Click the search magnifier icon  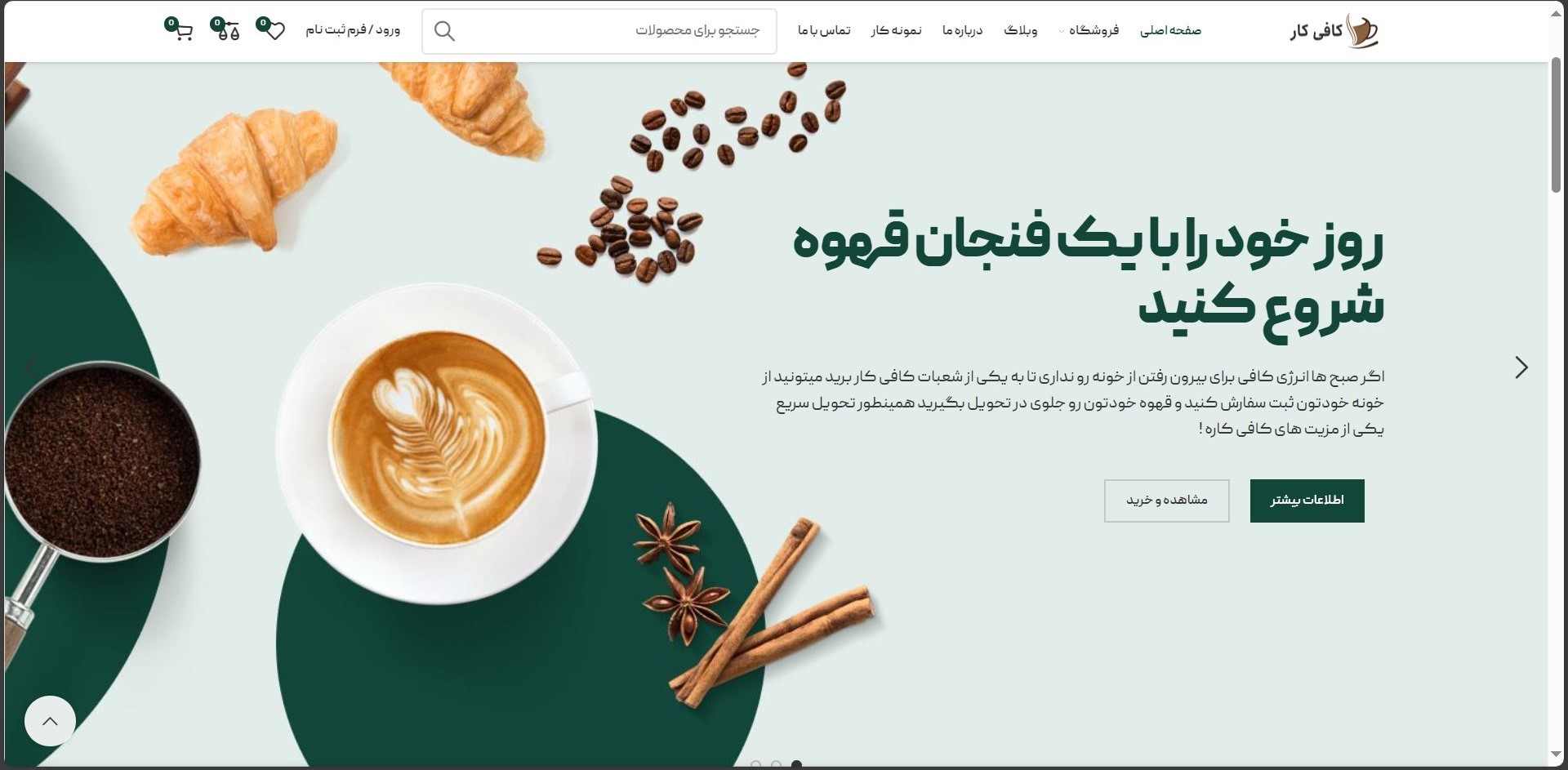pyautogui.click(x=444, y=31)
